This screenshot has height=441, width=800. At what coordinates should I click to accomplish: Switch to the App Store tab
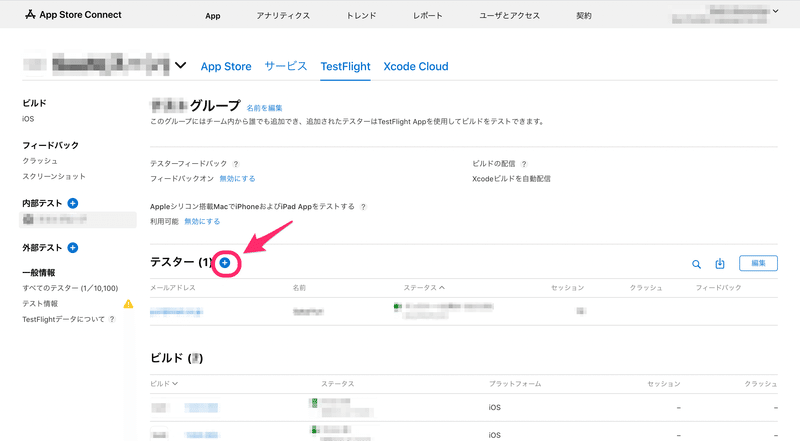coord(226,66)
